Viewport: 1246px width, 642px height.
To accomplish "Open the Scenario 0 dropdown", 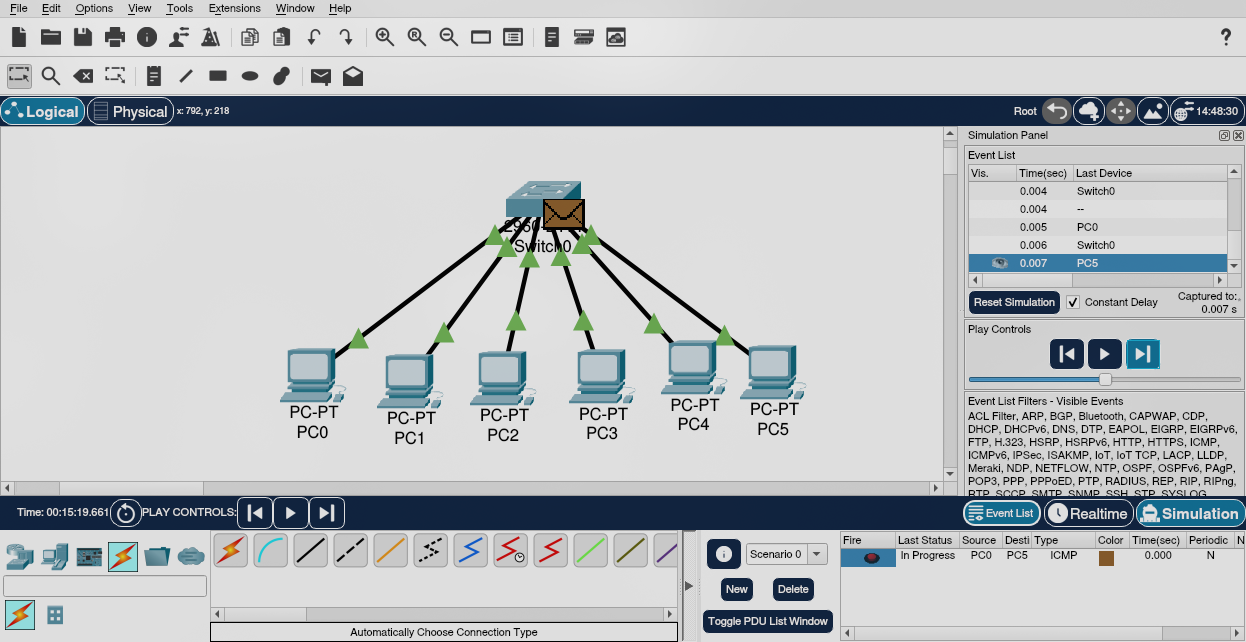I will click(817, 554).
